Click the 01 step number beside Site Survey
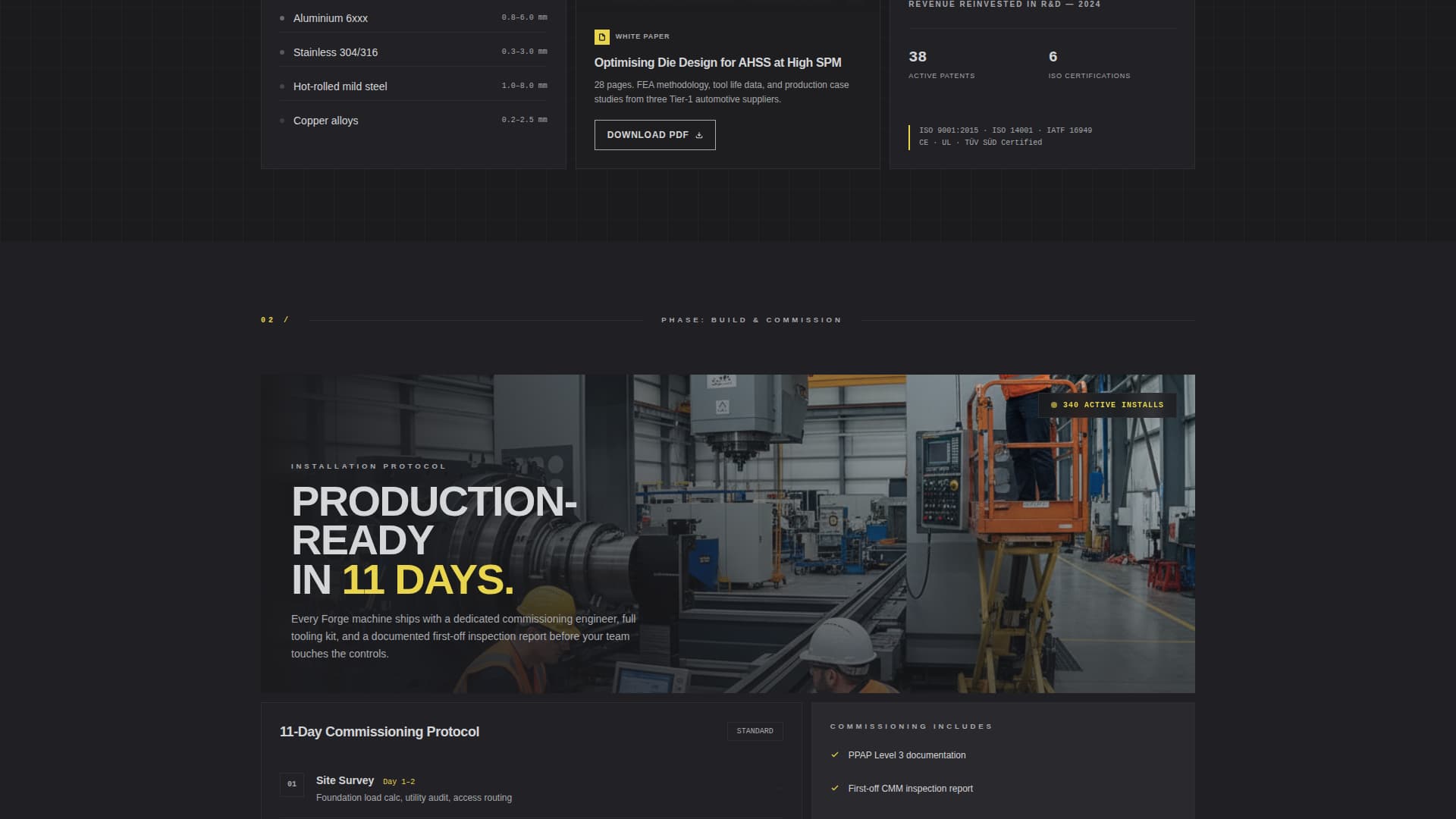 click(x=292, y=785)
